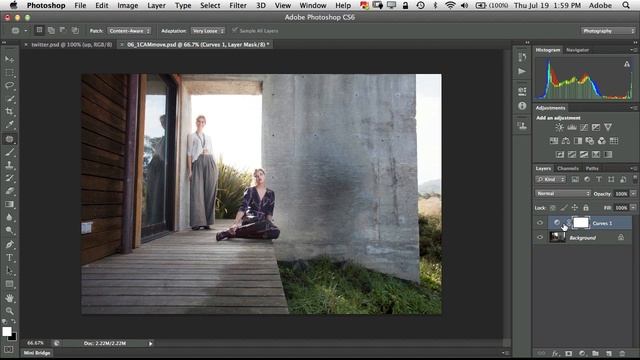Toggle lock transparent pixels

point(553,208)
